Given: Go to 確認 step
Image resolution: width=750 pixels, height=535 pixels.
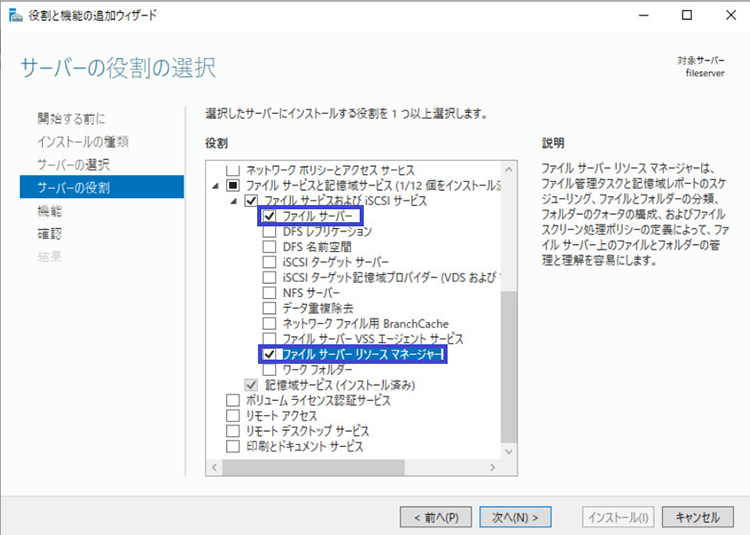Looking at the screenshot, I should 49,234.
